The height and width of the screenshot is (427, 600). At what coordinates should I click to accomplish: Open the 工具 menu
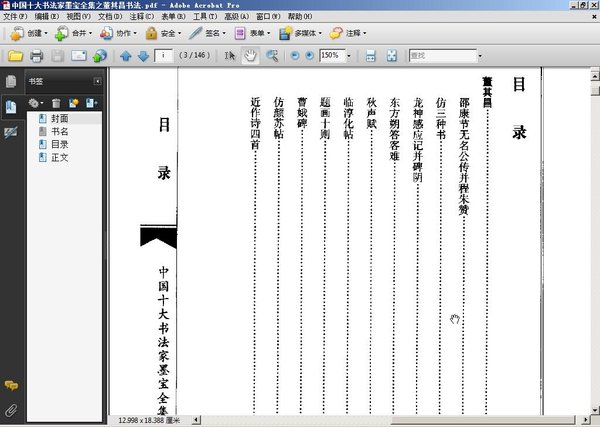click(205, 16)
